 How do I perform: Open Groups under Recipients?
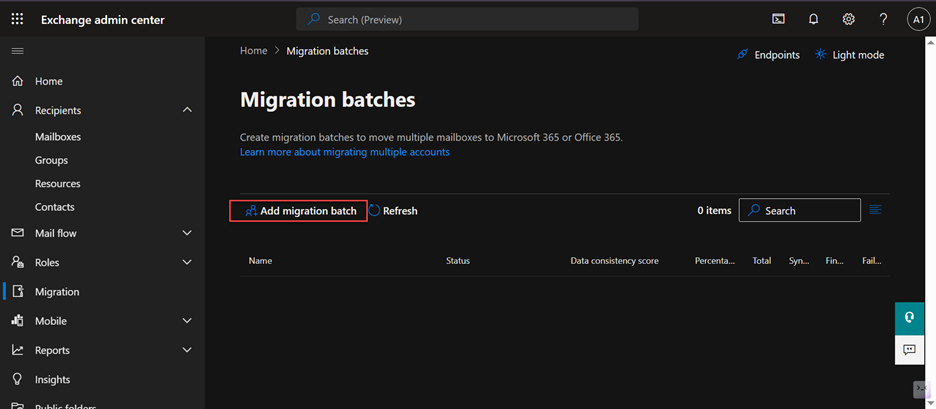click(x=51, y=160)
